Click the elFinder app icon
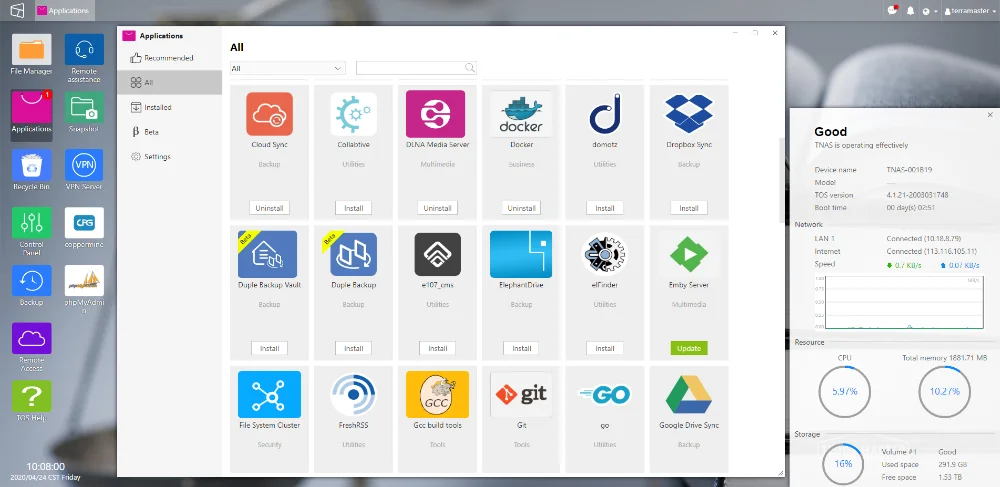 pyautogui.click(x=605, y=254)
